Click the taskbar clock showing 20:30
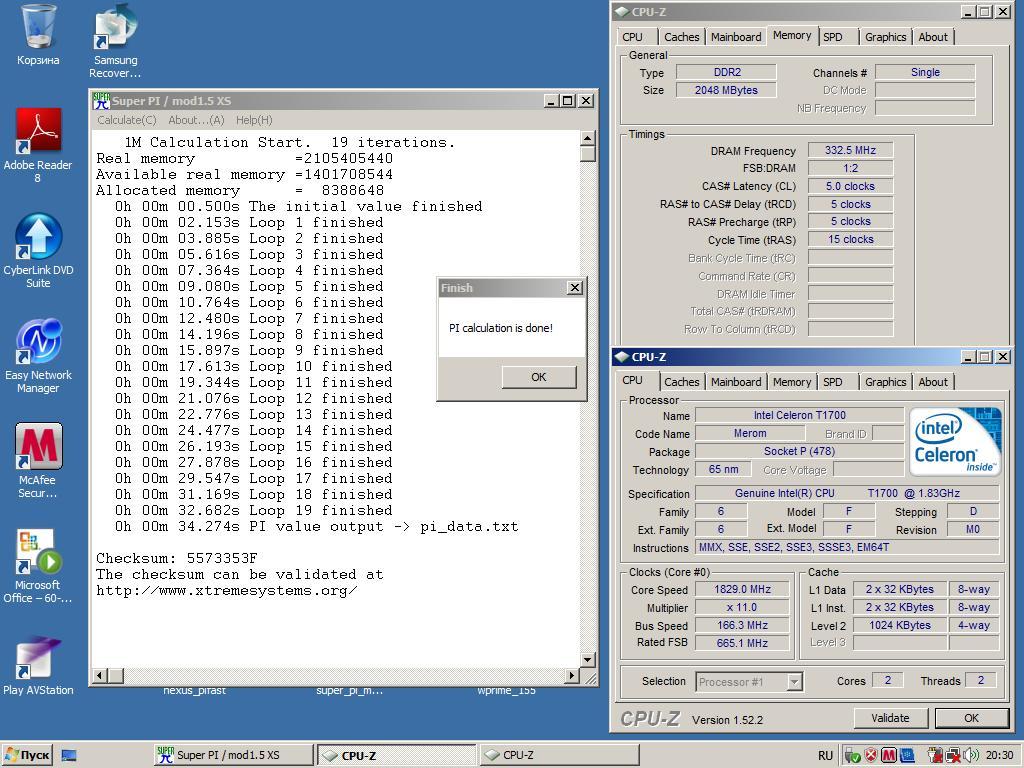 coord(999,756)
